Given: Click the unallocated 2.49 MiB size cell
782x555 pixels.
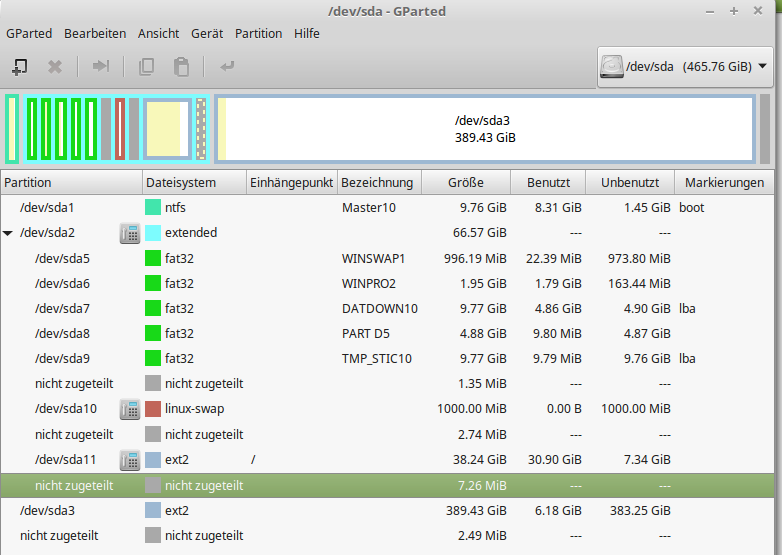Looking at the screenshot, I should [482, 536].
